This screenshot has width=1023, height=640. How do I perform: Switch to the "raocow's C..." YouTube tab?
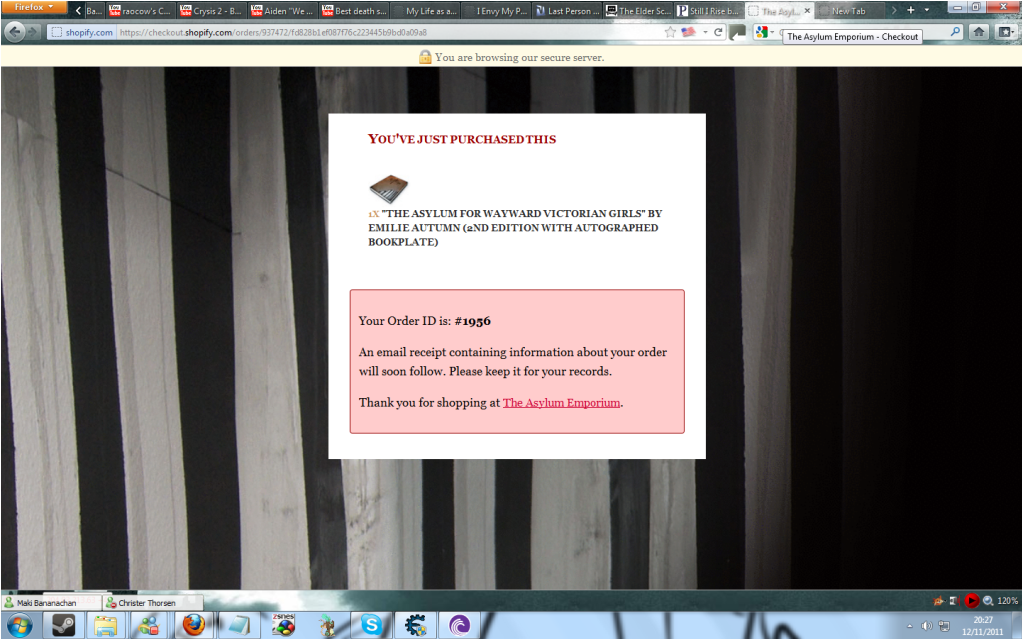click(140, 10)
